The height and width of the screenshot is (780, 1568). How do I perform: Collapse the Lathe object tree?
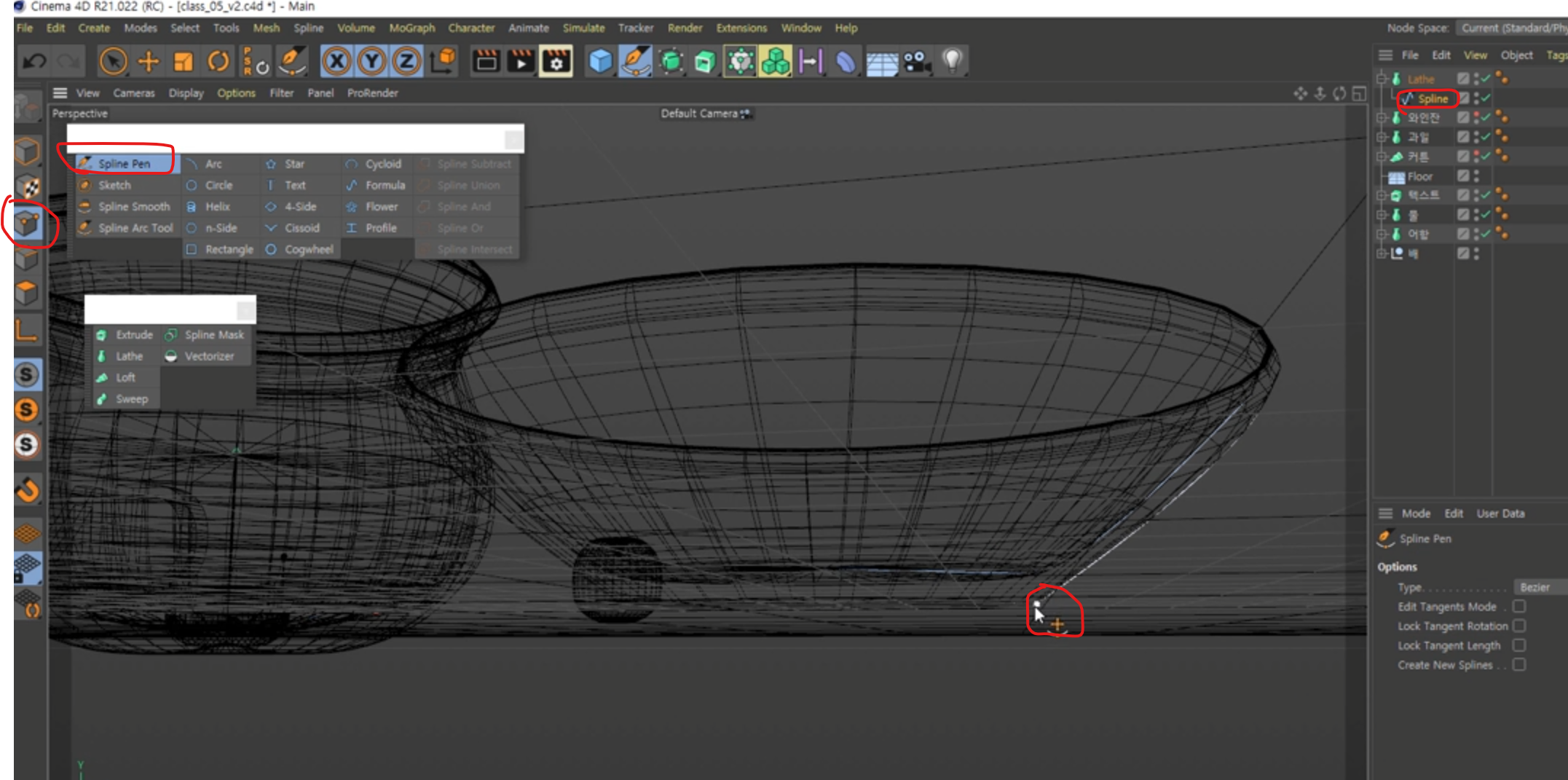click(x=1382, y=79)
